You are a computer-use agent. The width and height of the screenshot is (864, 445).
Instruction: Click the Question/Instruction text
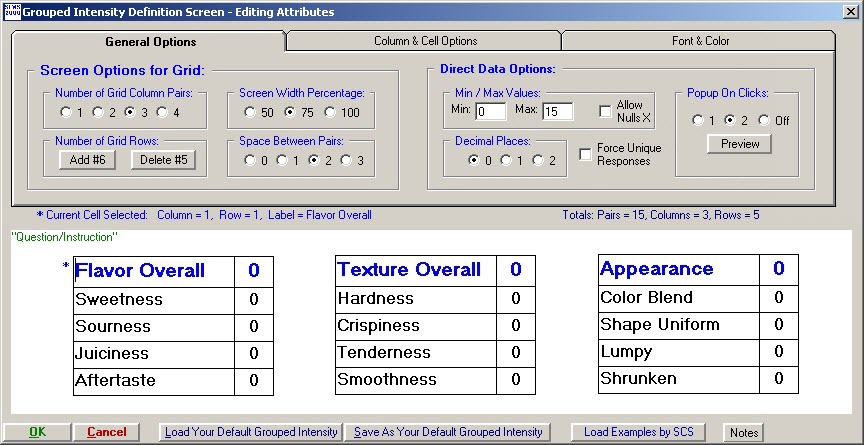point(64,237)
